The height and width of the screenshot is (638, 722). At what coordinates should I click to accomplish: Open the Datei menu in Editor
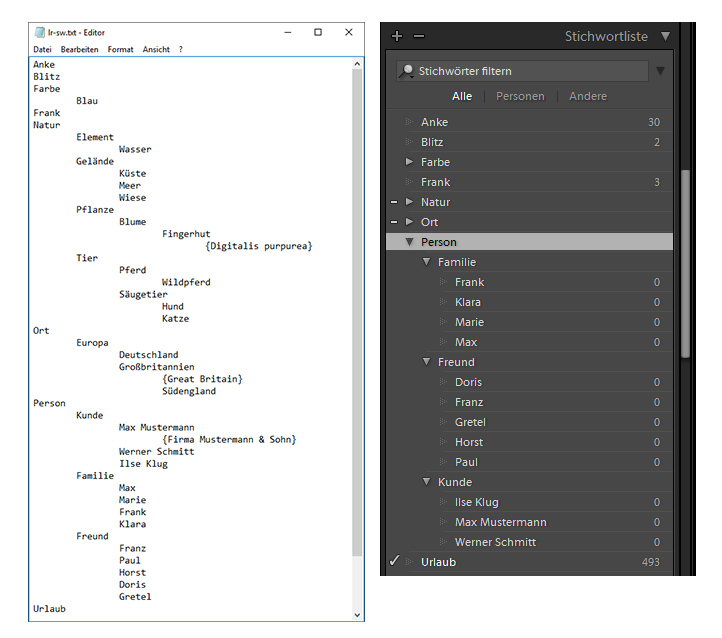(42, 49)
